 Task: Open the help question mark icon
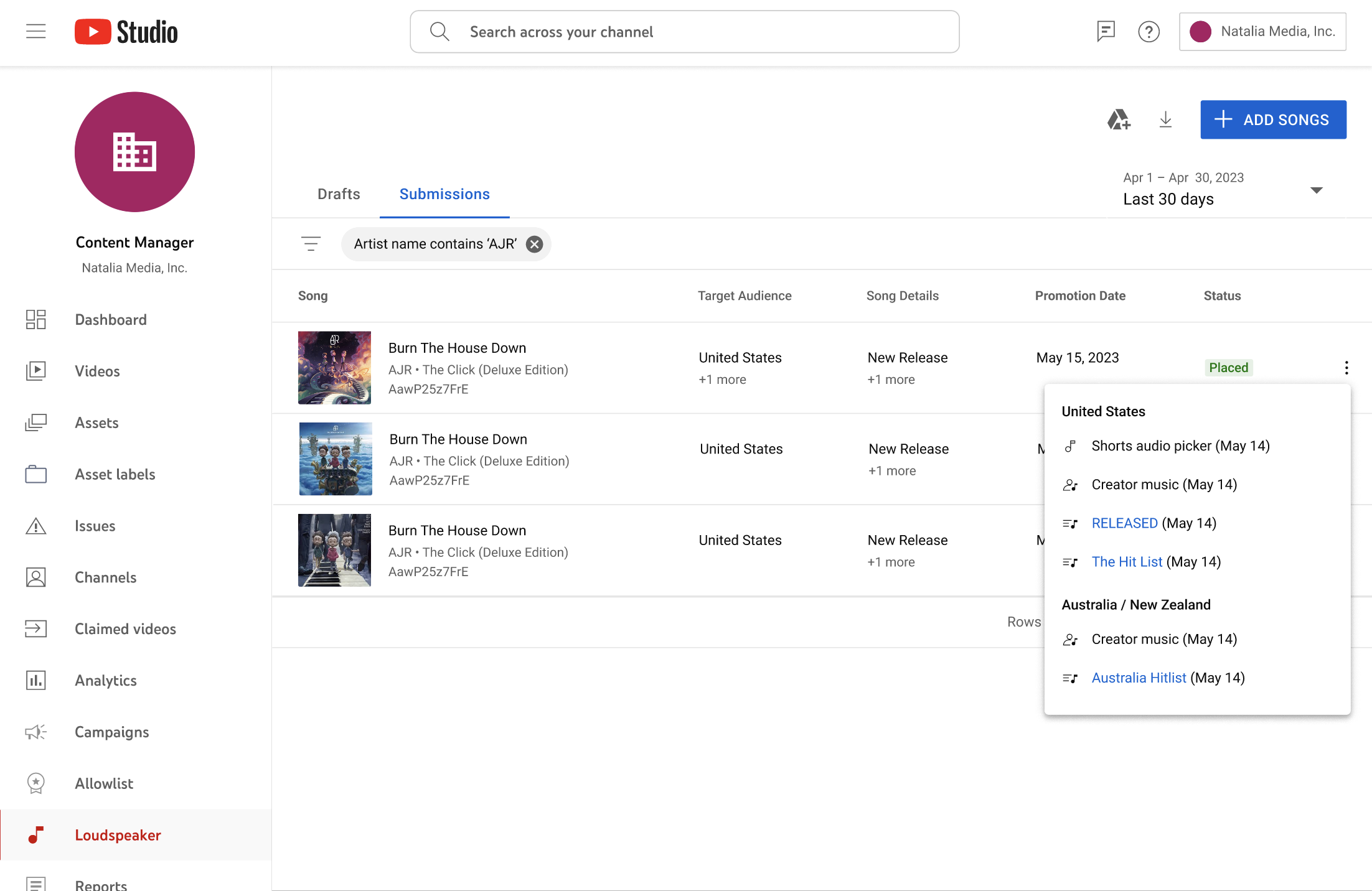[x=1149, y=31]
